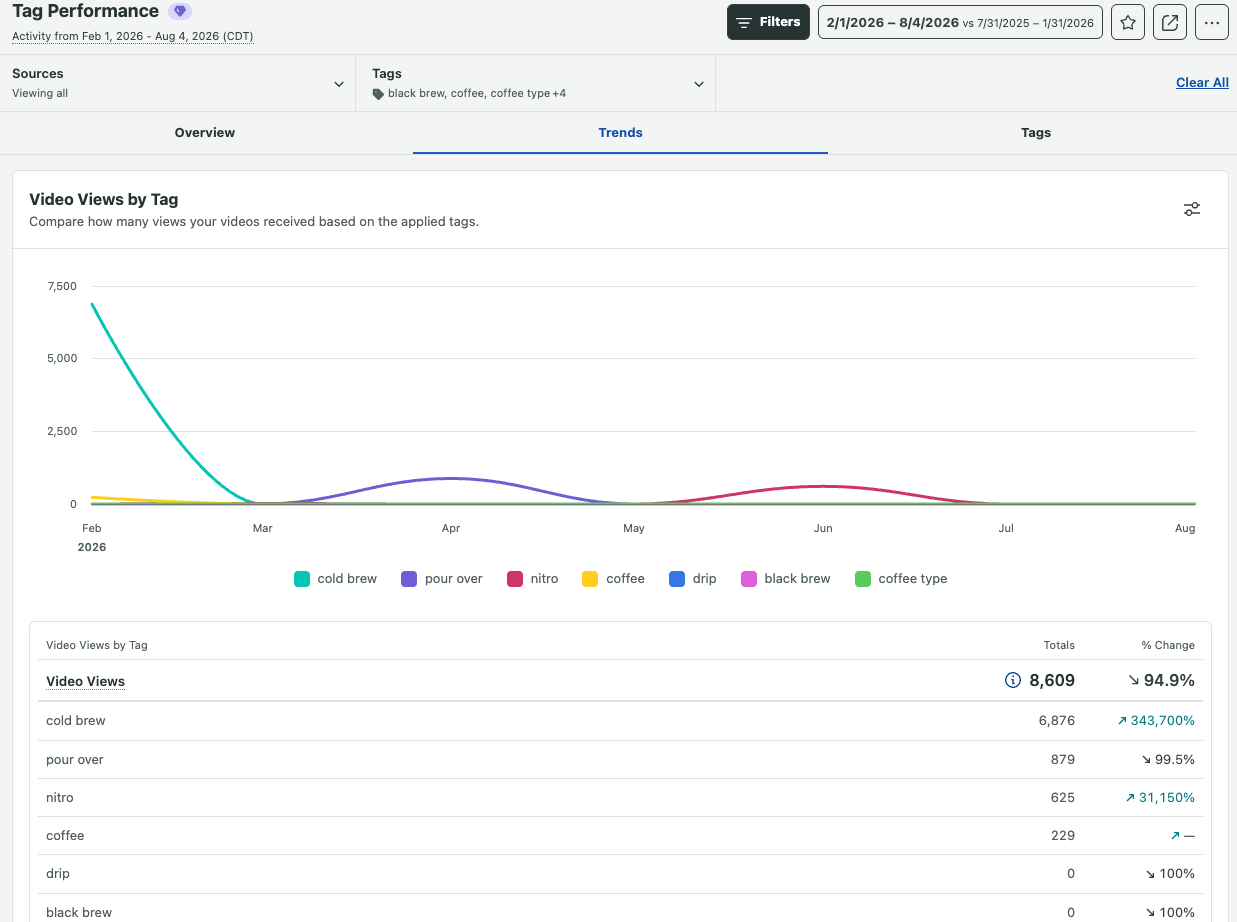This screenshot has height=922, width=1237.
Task: Open the more options ellipsis menu
Action: [x=1212, y=22]
